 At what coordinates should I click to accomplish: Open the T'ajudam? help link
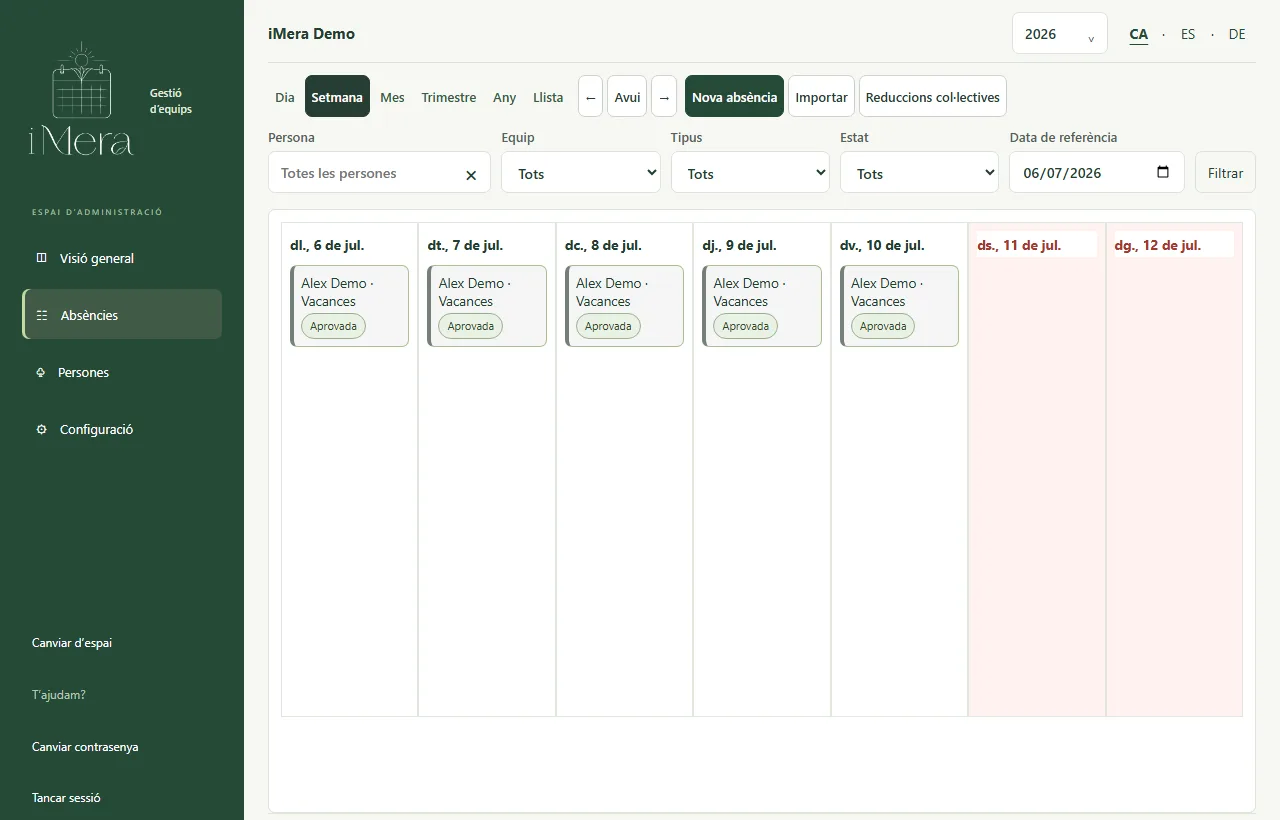(x=59, y=694)
